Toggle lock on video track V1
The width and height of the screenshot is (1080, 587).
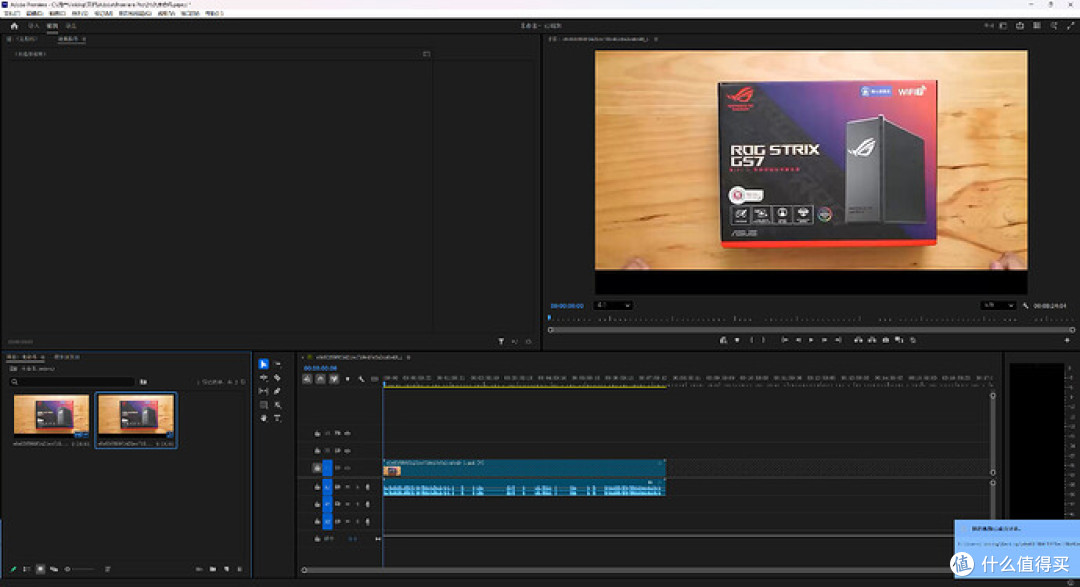pyautogui.click(x=318, y=468)
